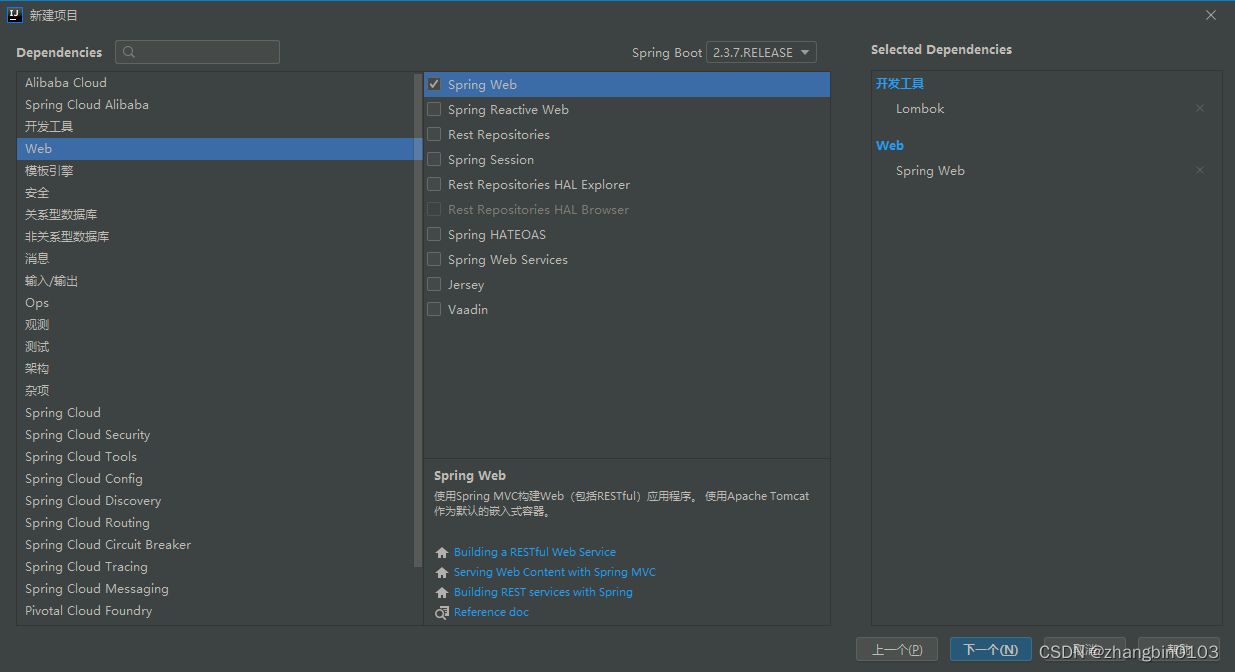
Task: Select Lombok in Selected Dependencies
Action: pos(920,108)
